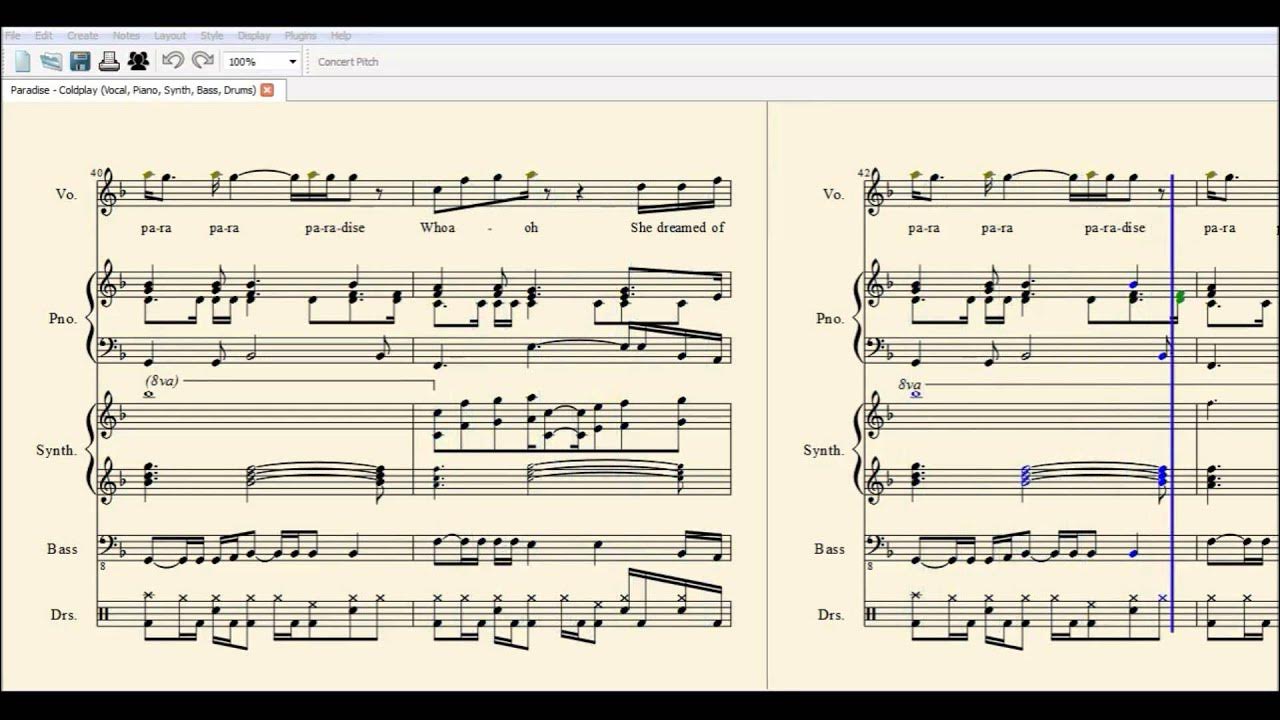Select the lyric 'Whoa' in measure 41
The height and width of the screenshot is (720, 1280).
point(437,228)
